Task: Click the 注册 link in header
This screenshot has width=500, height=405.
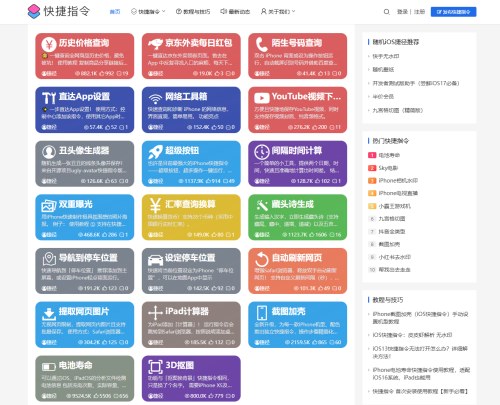Action: click(419, 12)
